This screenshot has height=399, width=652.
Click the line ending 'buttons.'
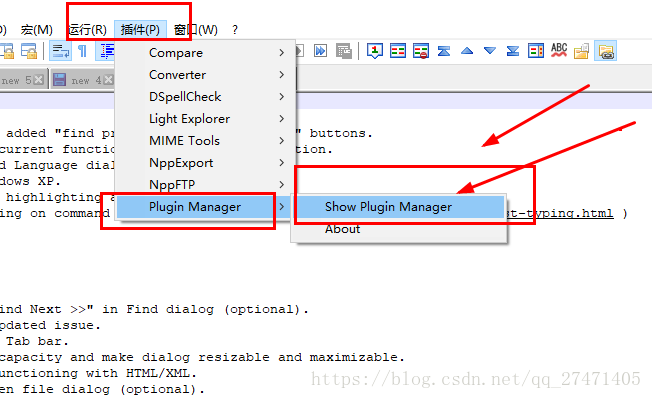[341, 133]
